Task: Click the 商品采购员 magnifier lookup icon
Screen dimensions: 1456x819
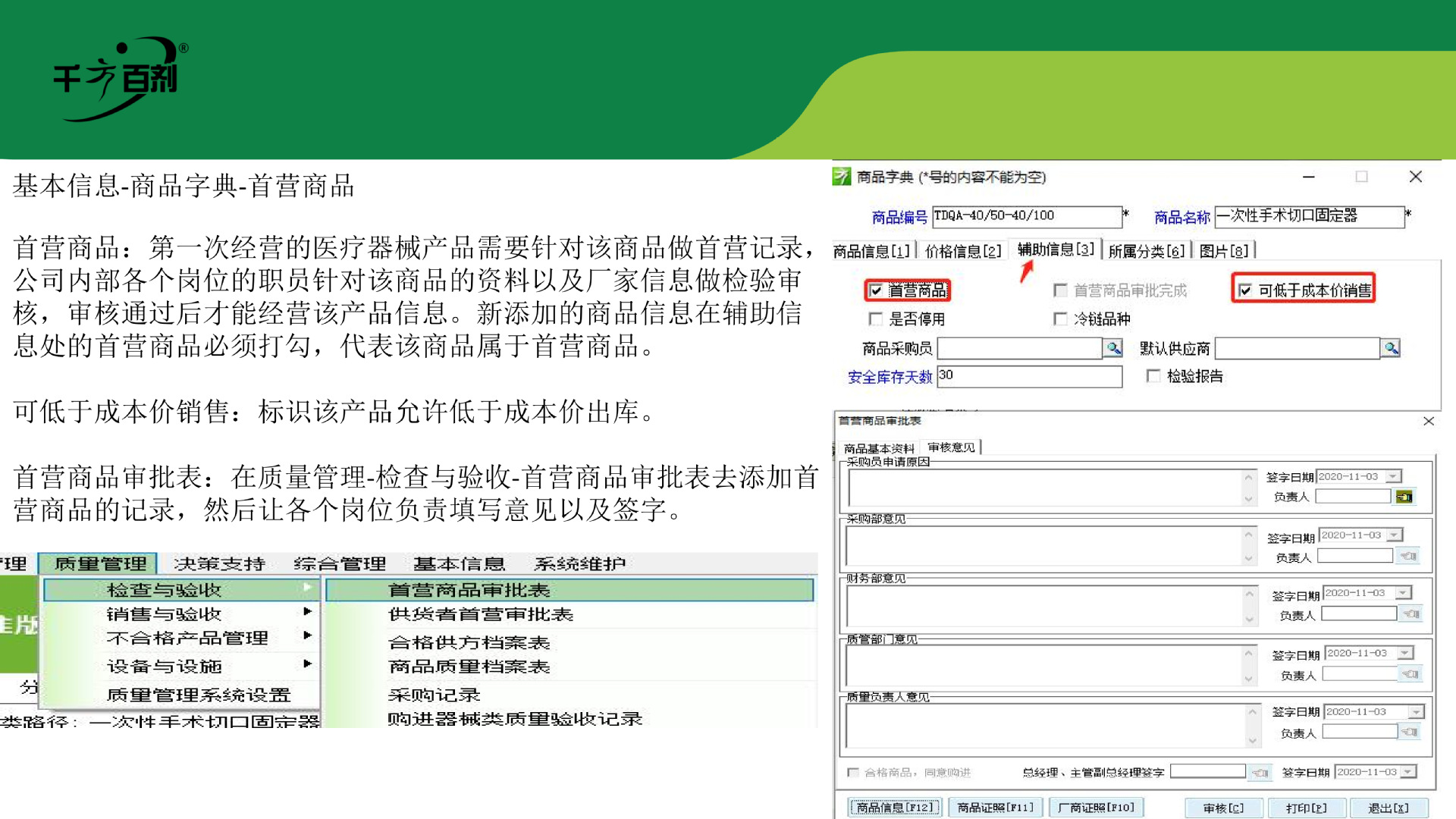Action: point(1113,347)
